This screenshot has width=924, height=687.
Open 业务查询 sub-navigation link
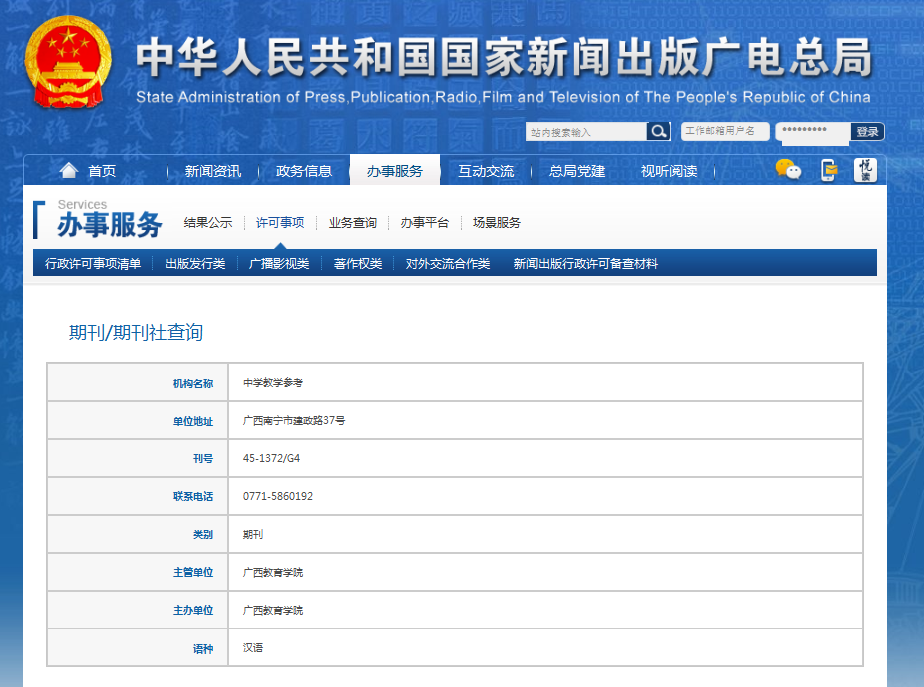click(352, 222)
